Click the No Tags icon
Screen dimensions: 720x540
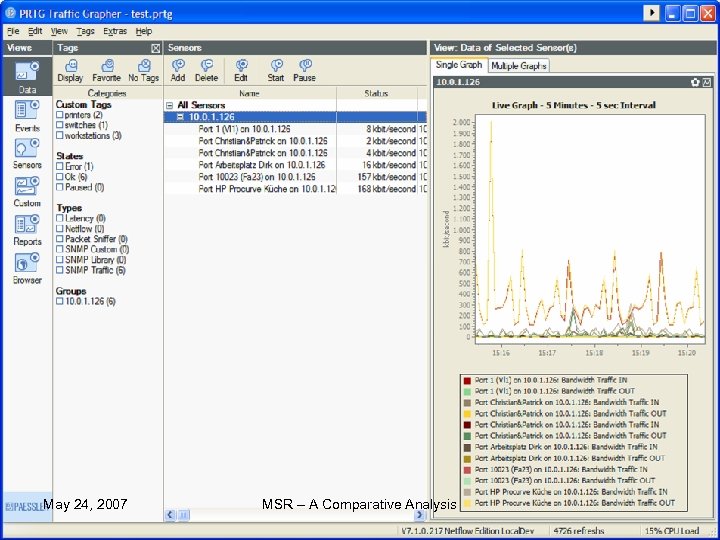tap(144, 71)
